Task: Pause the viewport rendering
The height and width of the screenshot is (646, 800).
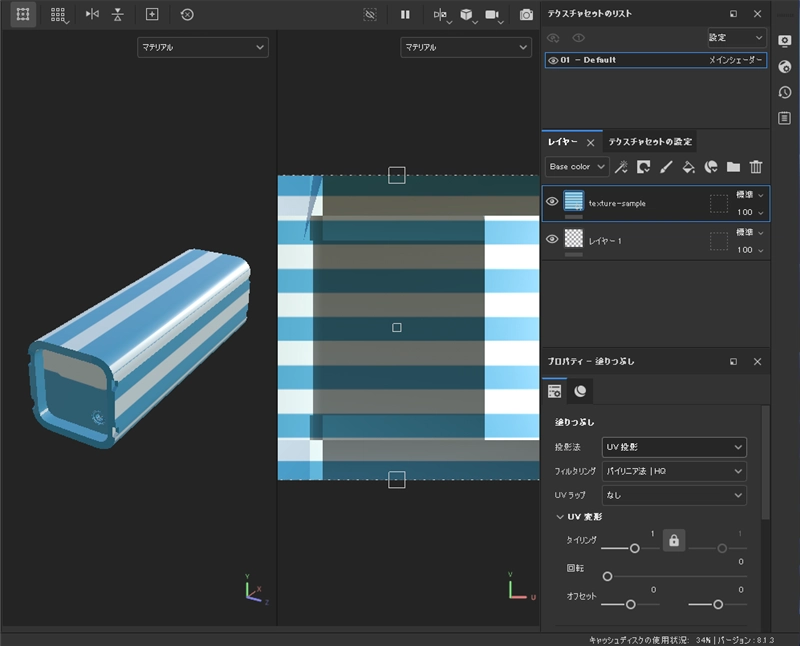Action: pos(405,14)
